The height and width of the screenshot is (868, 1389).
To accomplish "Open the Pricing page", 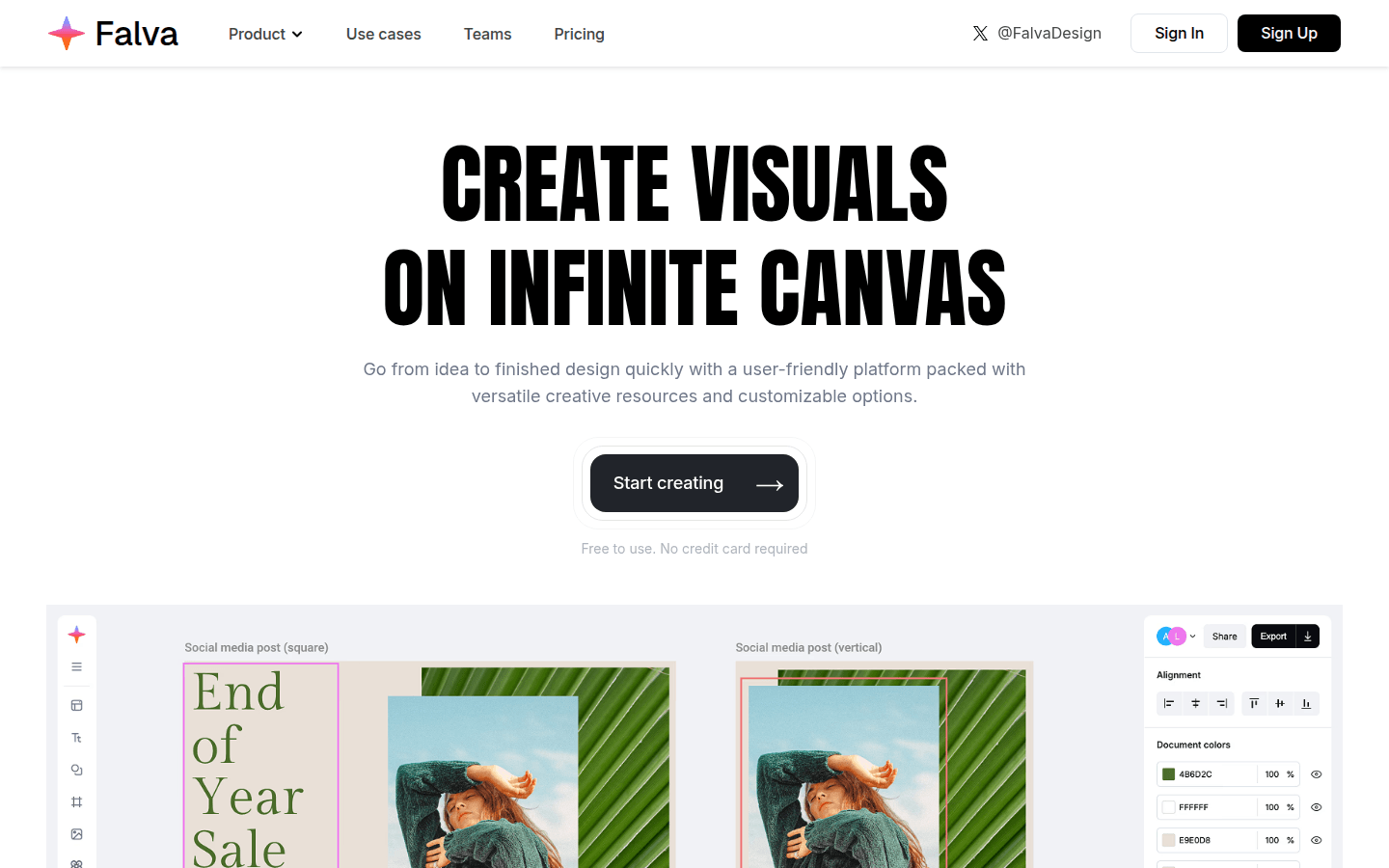I will click(x=579, y=34).
